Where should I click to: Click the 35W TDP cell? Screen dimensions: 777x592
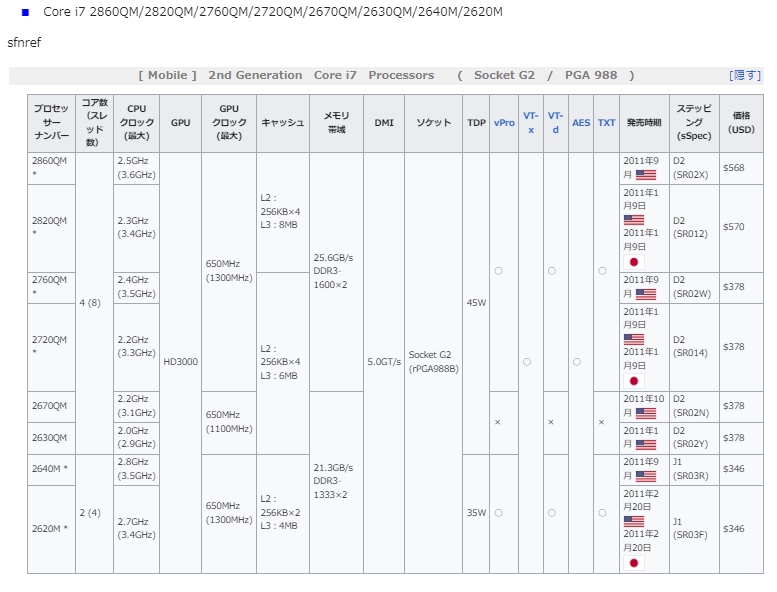476,514
